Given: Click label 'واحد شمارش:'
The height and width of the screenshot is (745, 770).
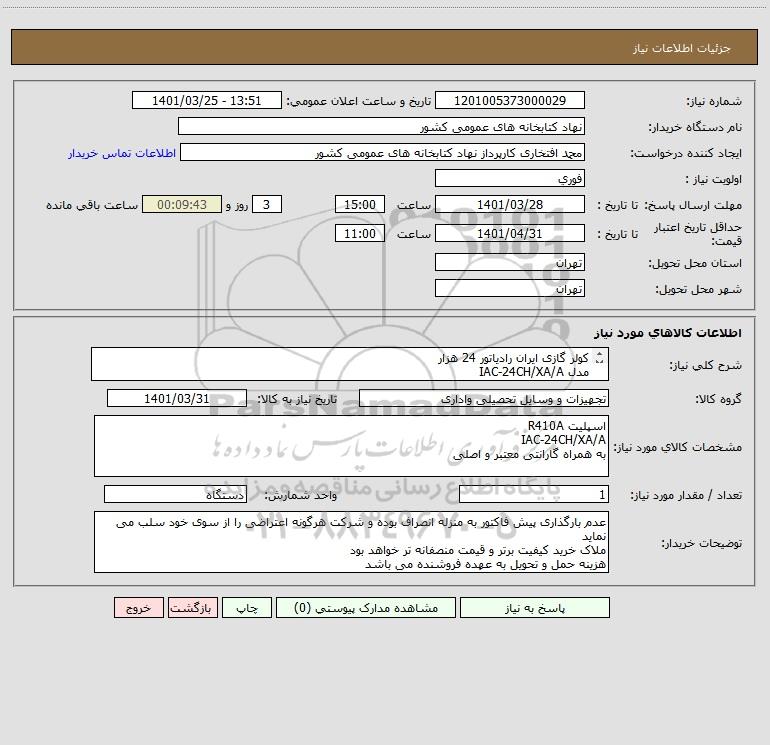Looking at the screenshot, I should pyautogui.click(x=301, y=496).
